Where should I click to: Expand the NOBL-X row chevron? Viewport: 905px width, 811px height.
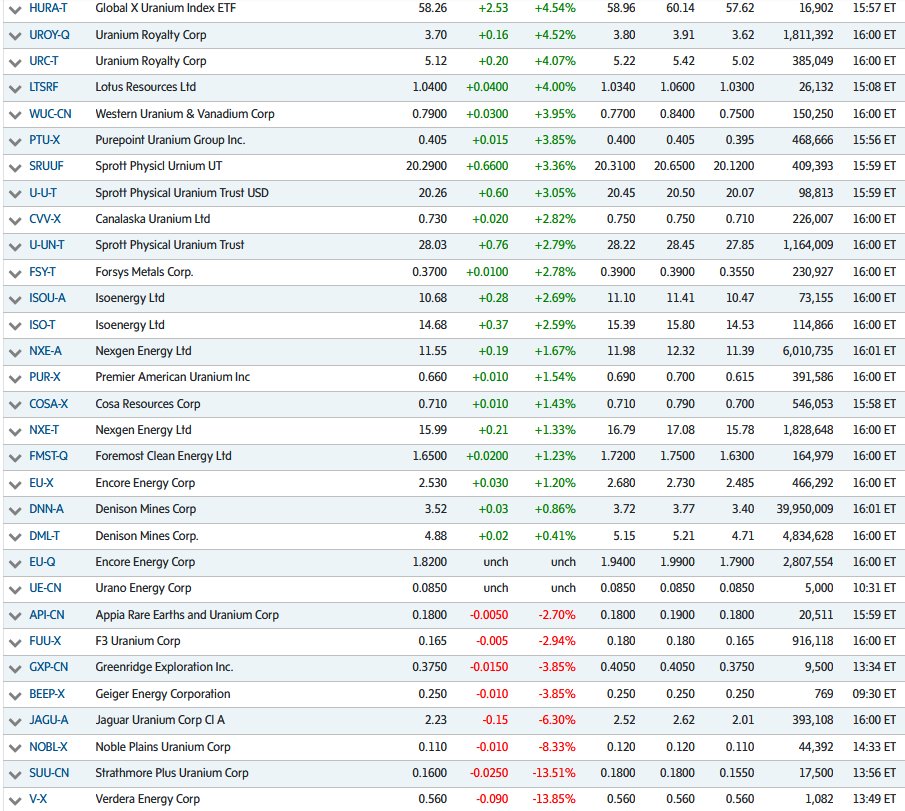coord(15,748)
